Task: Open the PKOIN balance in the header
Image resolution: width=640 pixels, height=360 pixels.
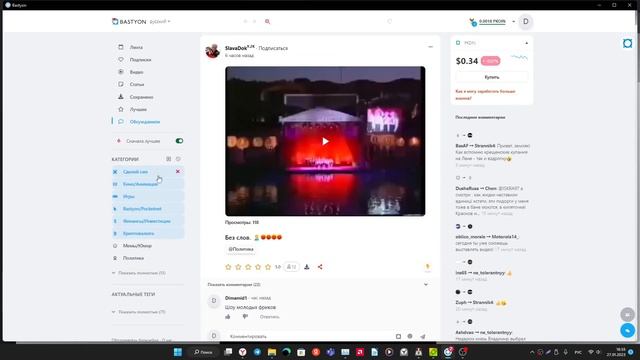Action: click(x=492, y=21)
